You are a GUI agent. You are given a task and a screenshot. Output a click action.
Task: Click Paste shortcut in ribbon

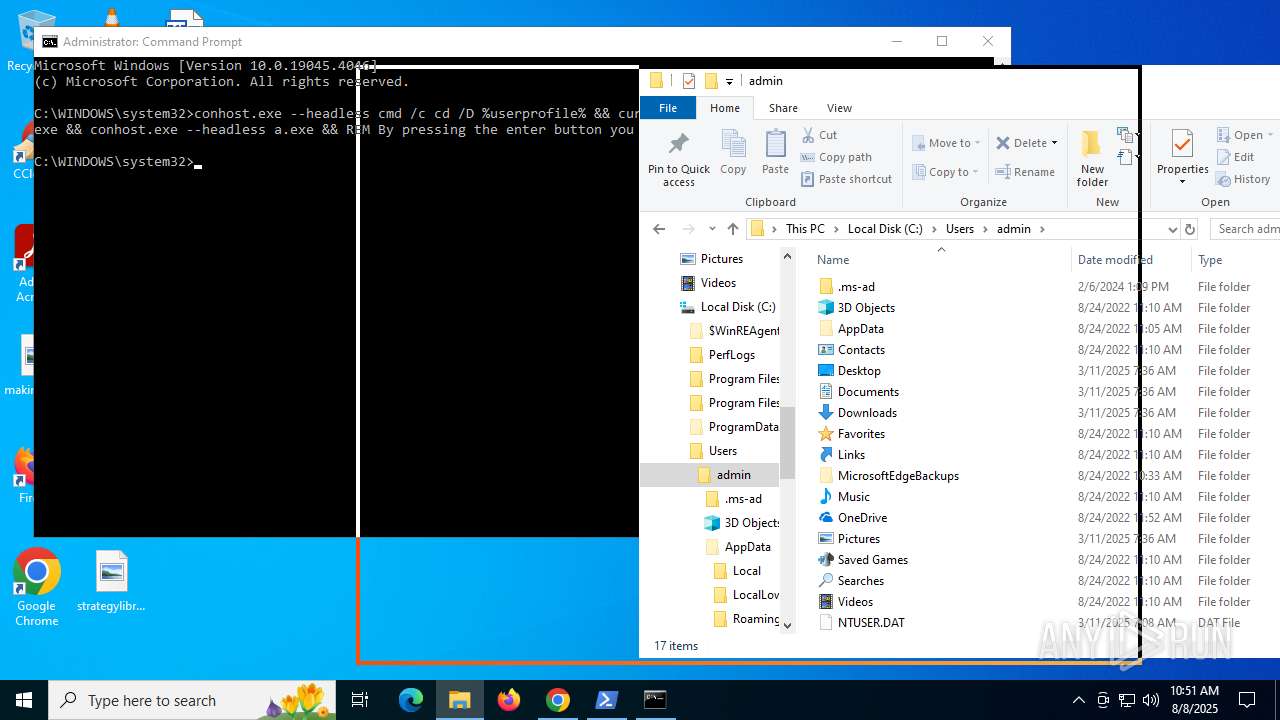pyautogui.click(x=846, y=179)
